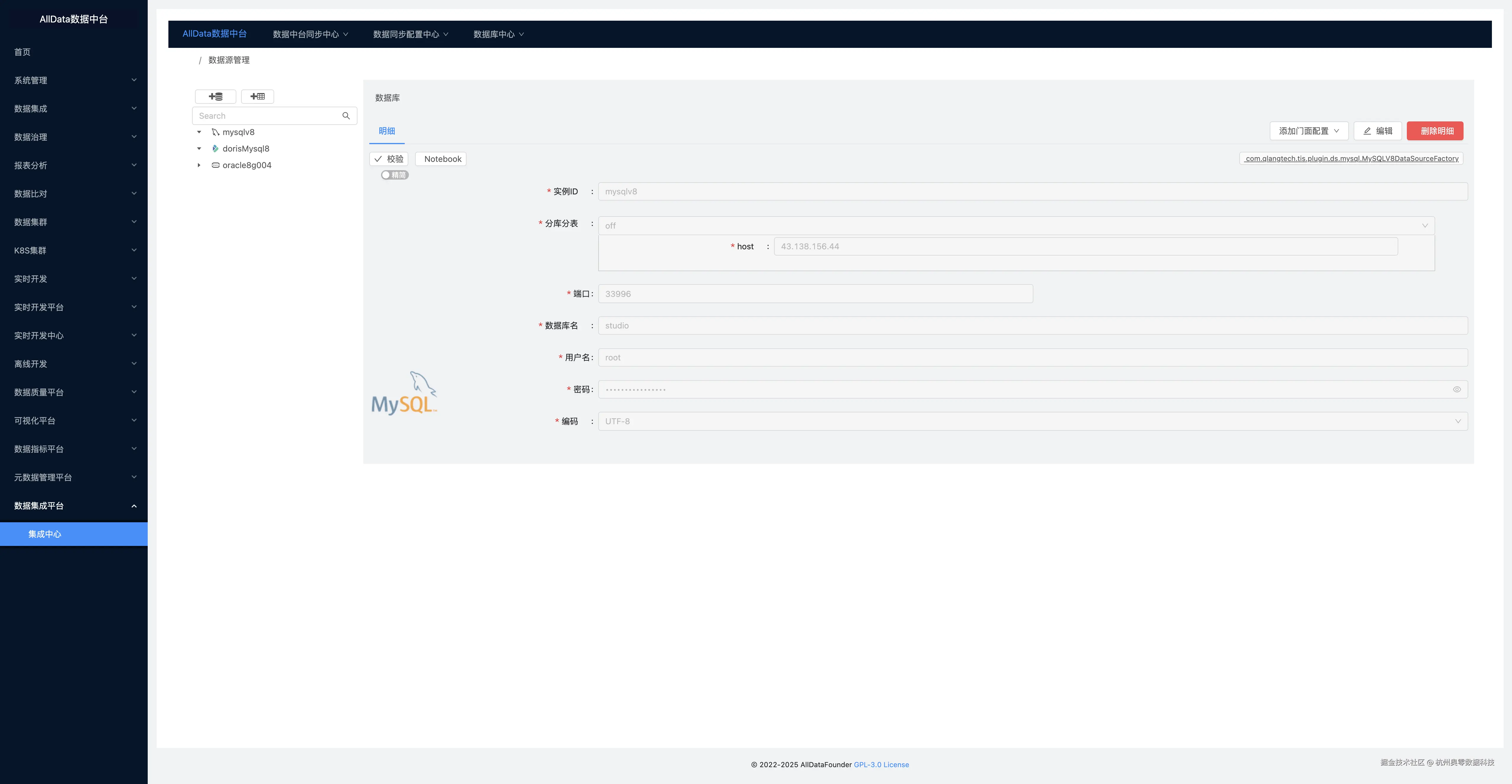Image resolution: width=1512 pixels, height=784 pixels.
Task: Click the add table icon button
Action: coord(257,96)
